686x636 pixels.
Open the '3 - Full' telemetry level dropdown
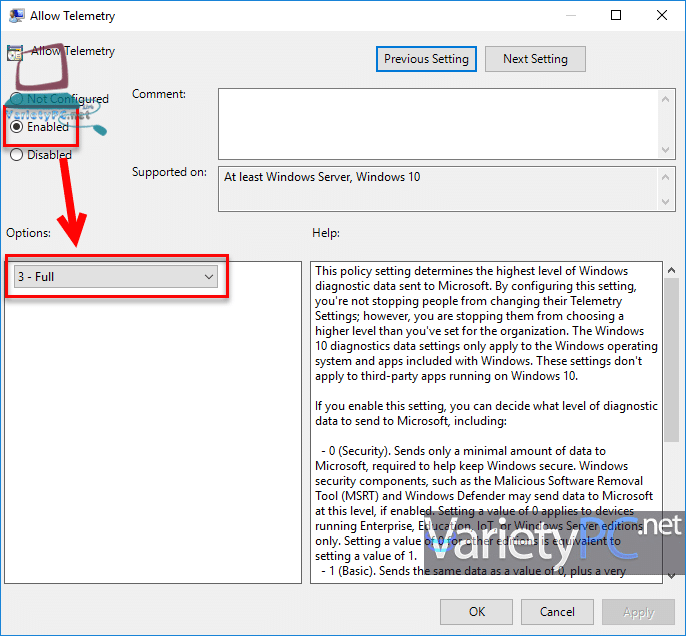pos(116,276)
